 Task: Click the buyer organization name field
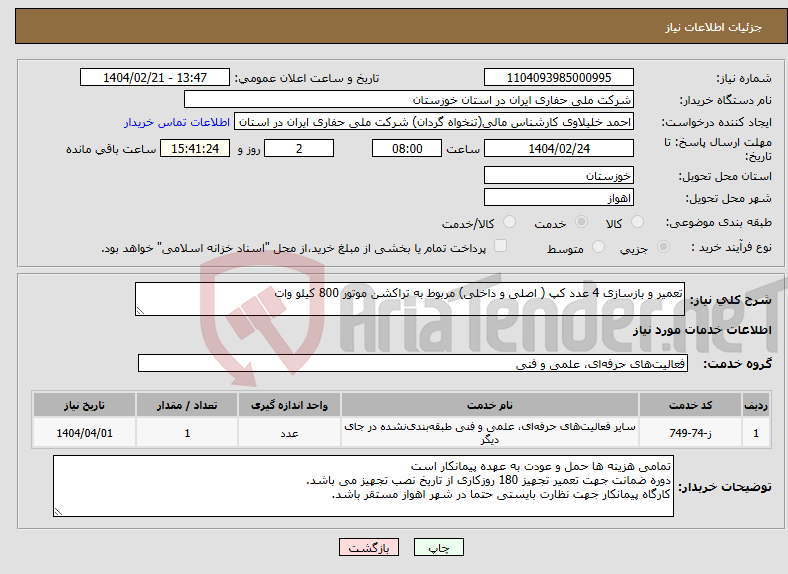click(x=409, y=100)
